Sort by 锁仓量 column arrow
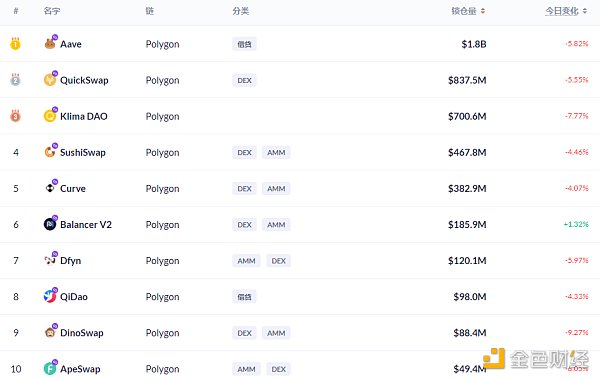The image size is (600, 380). click(x=483, y=11)
